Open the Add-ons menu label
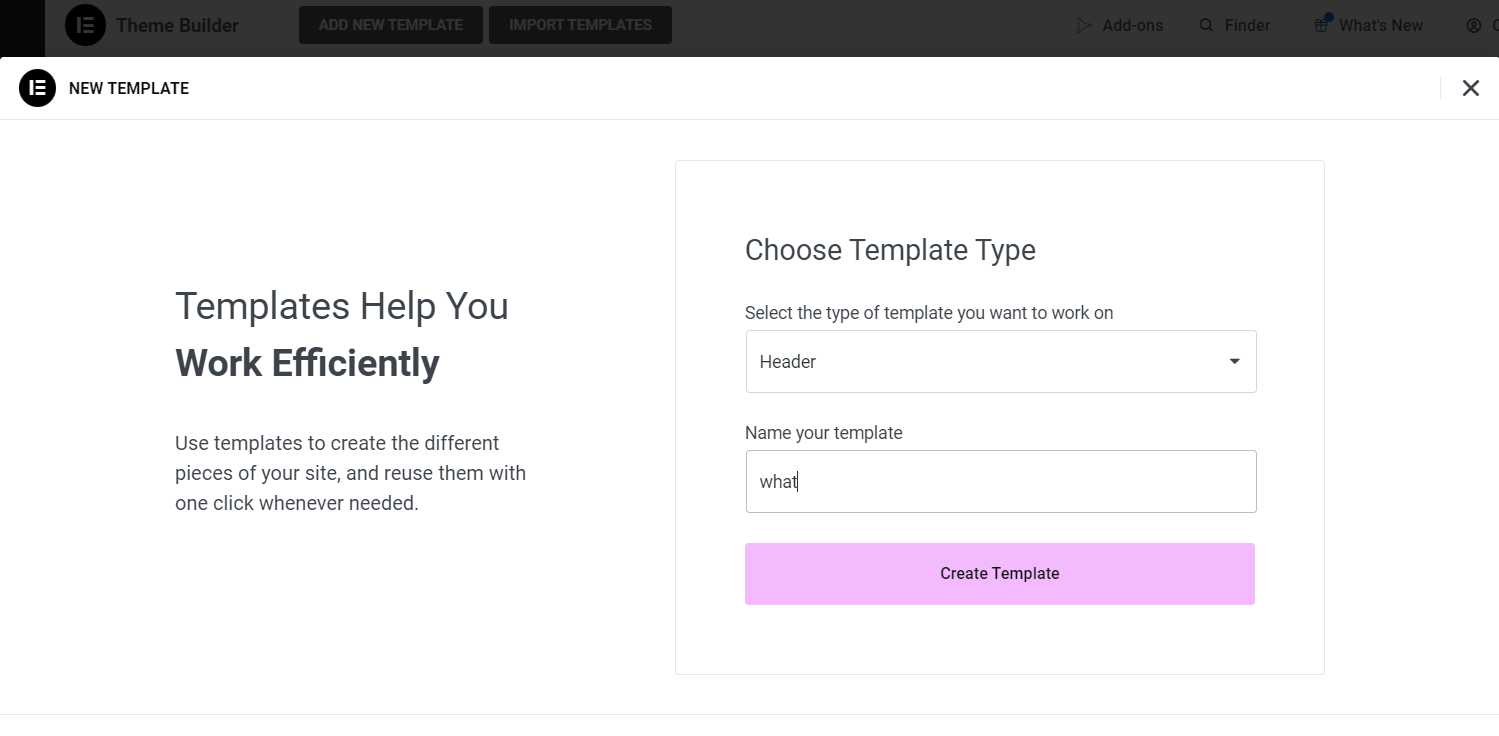 pos(1132,25)
